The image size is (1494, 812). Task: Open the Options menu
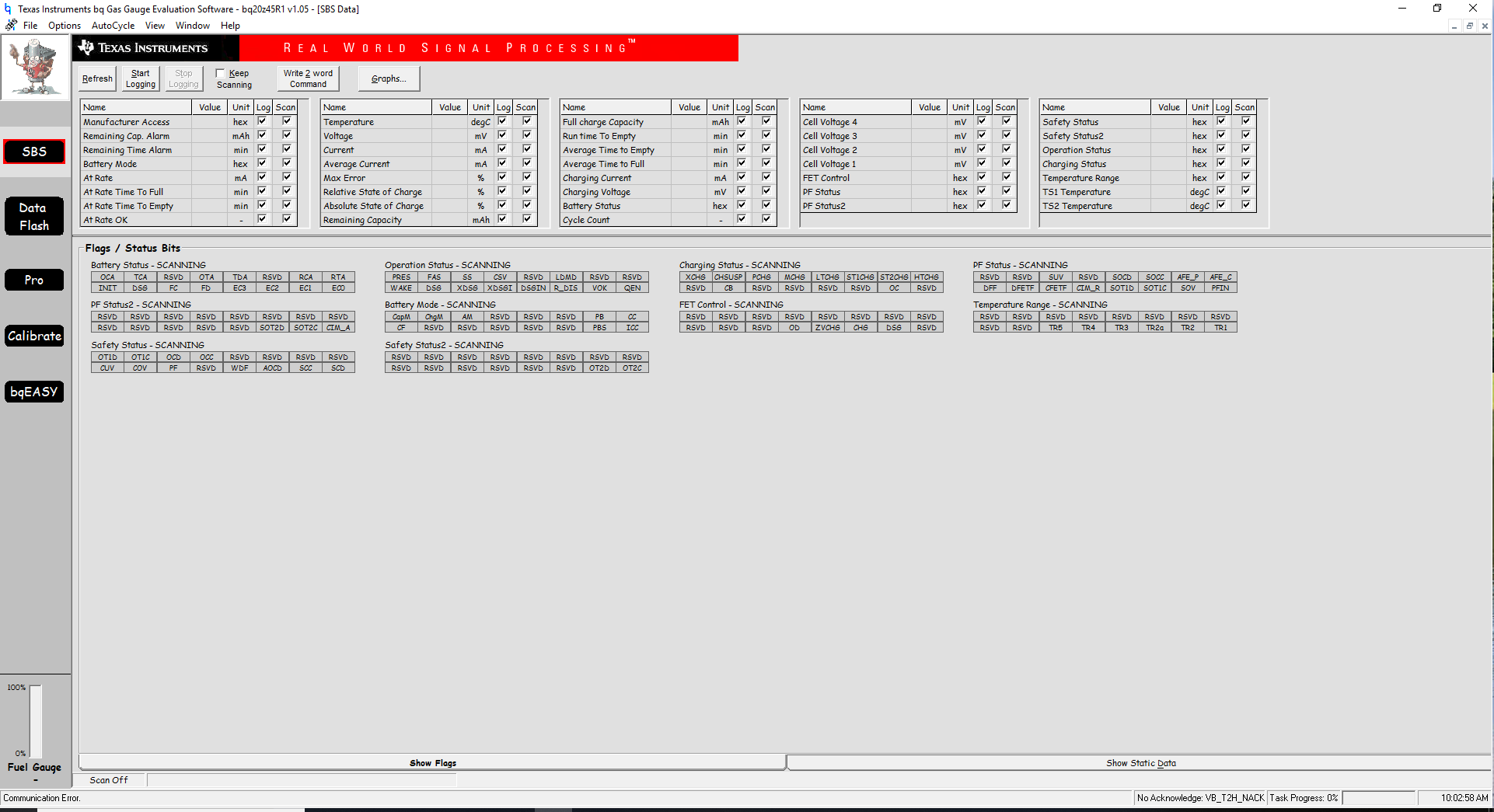tap(65, 26)
